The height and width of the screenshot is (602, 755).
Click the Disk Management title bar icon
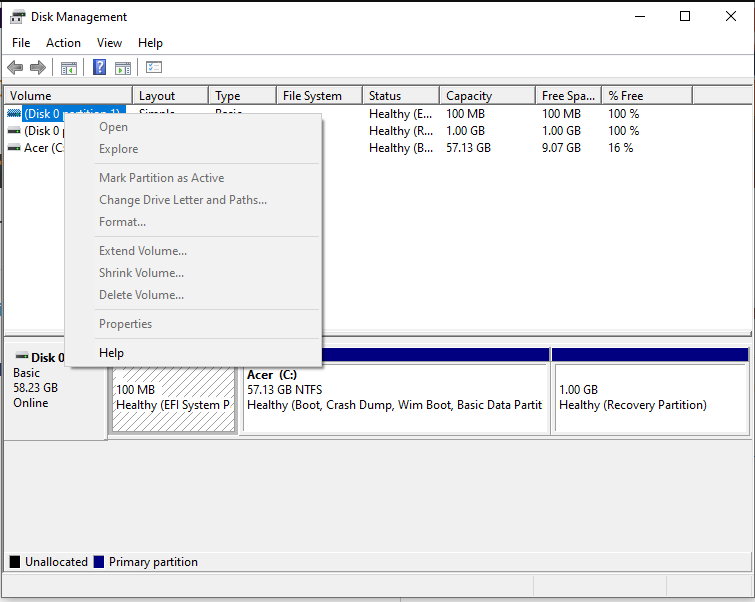pyautogui.click(x=18, y=16)
